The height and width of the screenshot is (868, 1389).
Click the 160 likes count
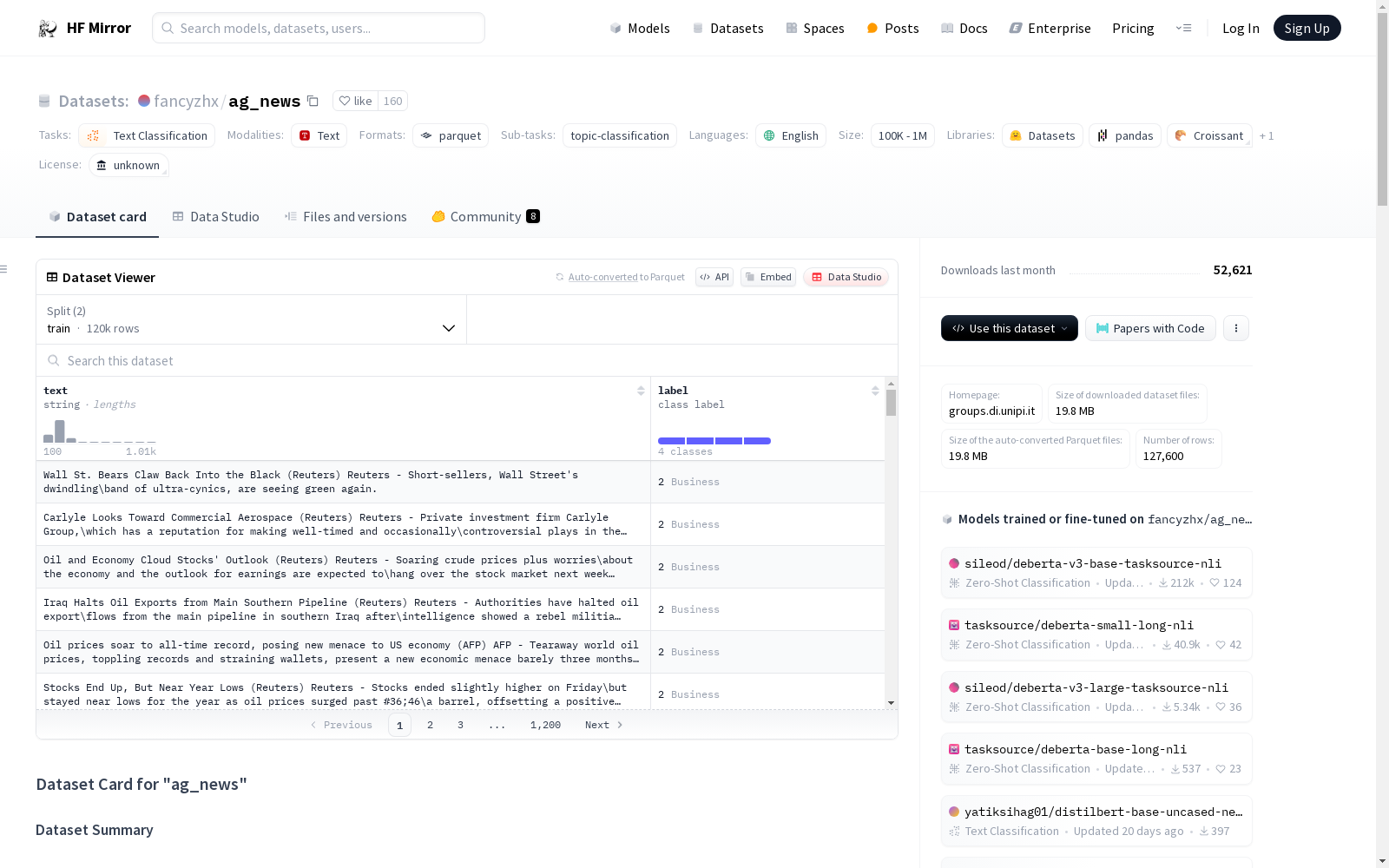392,102
